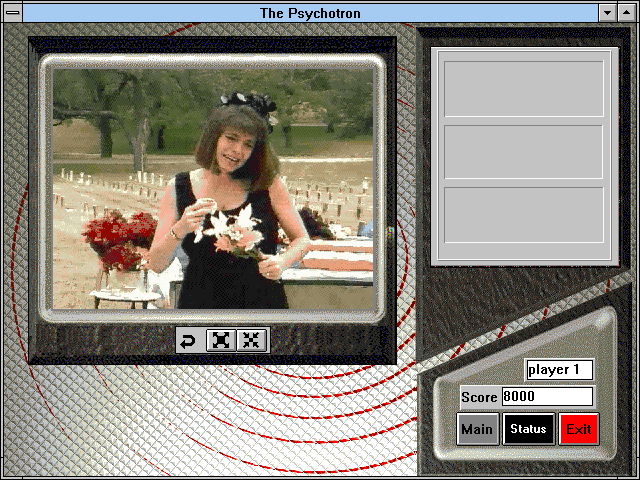Select the bottom empty response panel
Image resolution: width=640 pixels, height=480 pixels.
pos(524,215)
